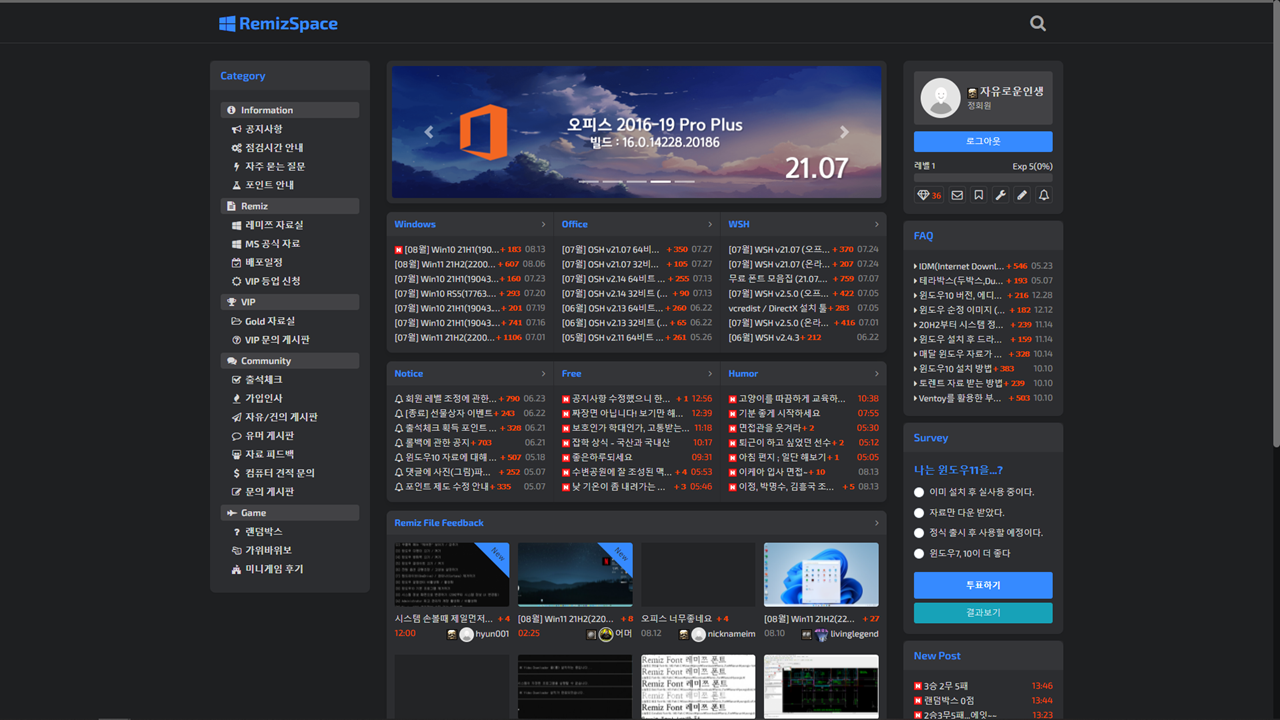The height and width of the screenshot is (720, 1280).
Task: Open the messages envelope icon
Action: (x=957, y=195)
